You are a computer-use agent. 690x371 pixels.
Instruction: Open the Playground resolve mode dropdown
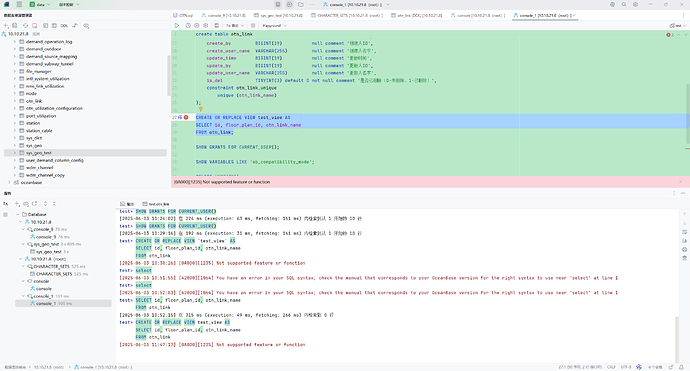tap(274, 26)
